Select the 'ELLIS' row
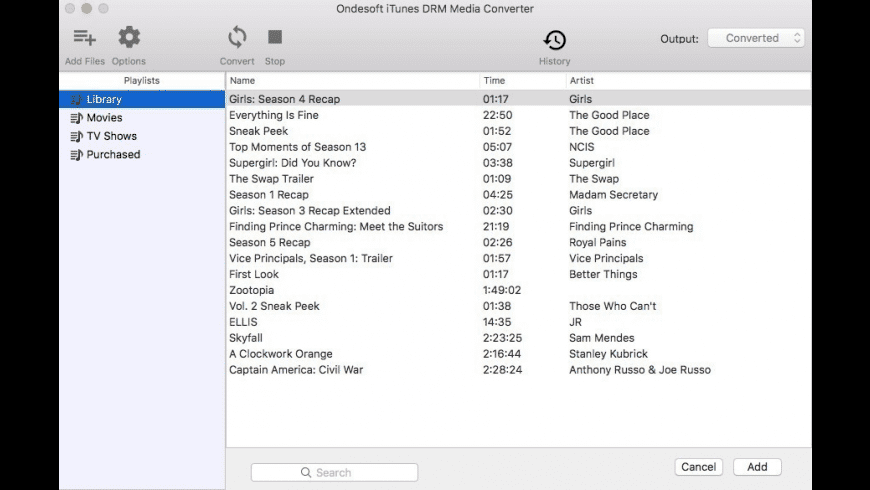 point(519,322)
